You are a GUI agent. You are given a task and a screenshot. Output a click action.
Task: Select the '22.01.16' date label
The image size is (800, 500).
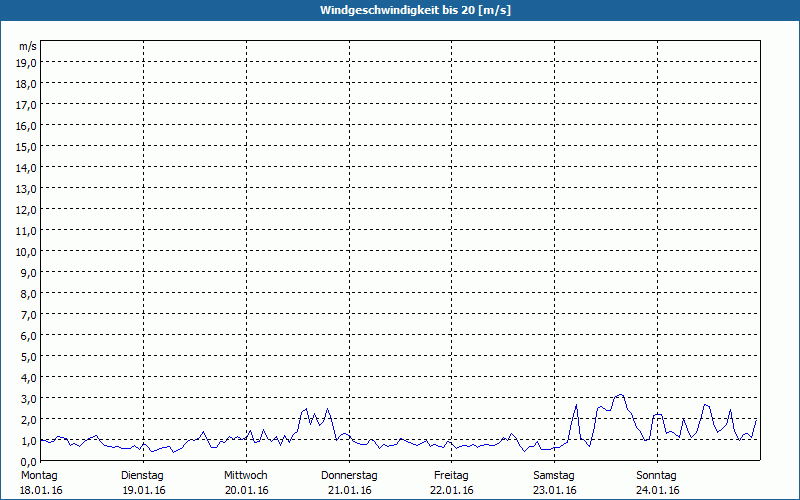pos(452,490)
